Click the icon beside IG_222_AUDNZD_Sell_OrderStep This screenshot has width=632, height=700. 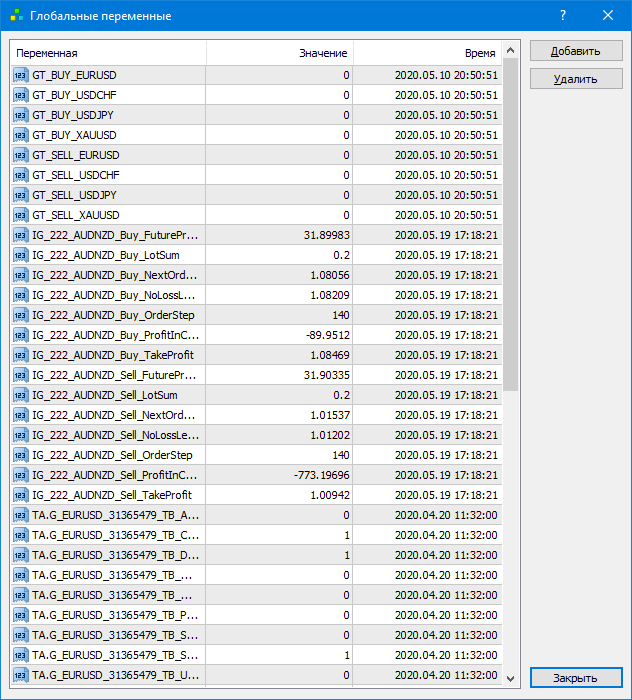(x=21, y=455)
